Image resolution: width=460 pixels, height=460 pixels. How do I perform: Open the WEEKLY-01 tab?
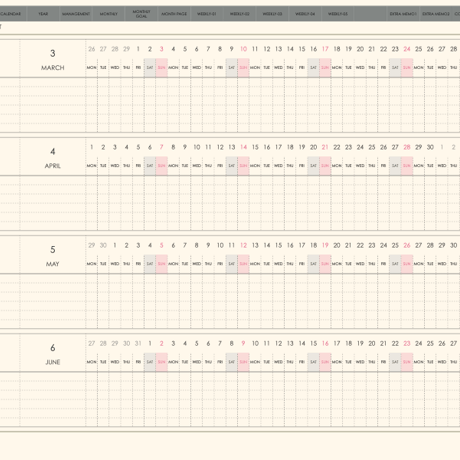[207, 14]
